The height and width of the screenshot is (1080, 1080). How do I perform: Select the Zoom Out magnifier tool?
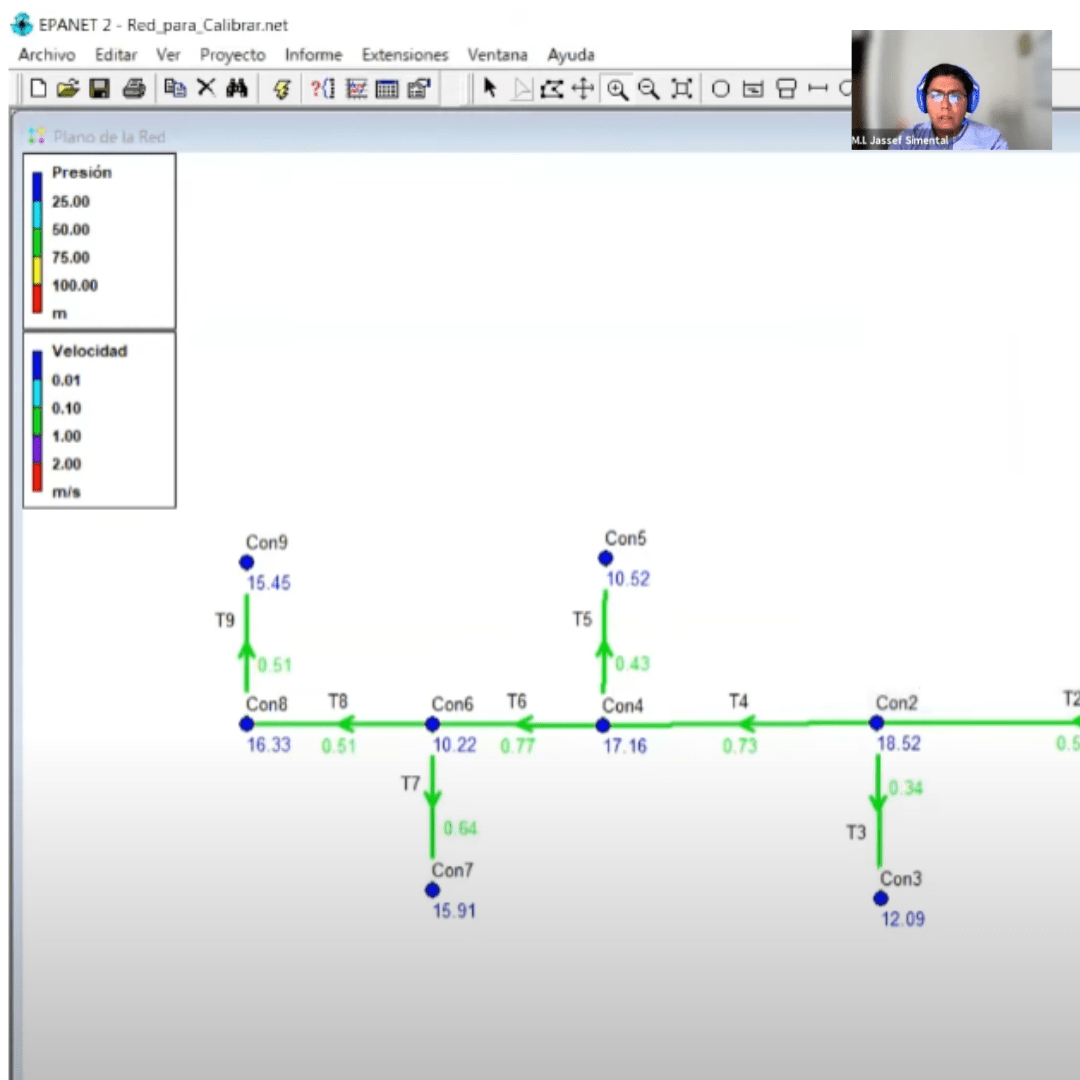(649, 89)
